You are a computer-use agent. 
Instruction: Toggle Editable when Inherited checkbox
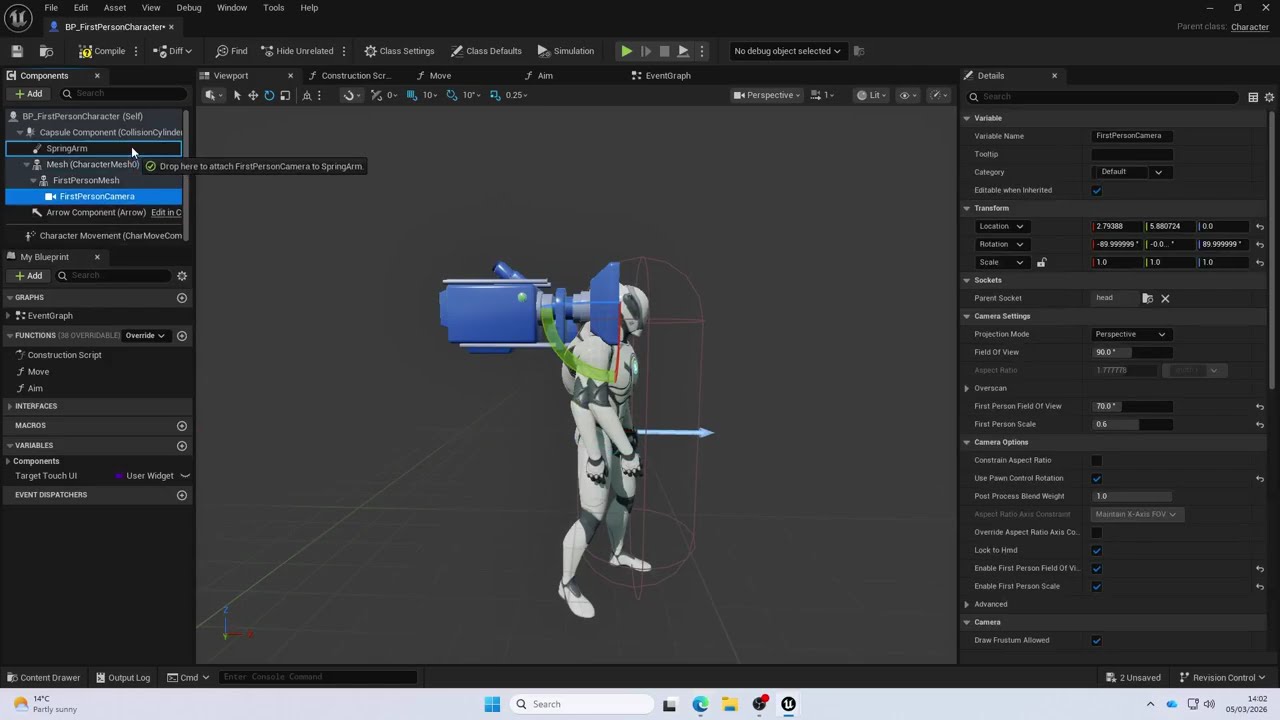tap(1097, 190)
